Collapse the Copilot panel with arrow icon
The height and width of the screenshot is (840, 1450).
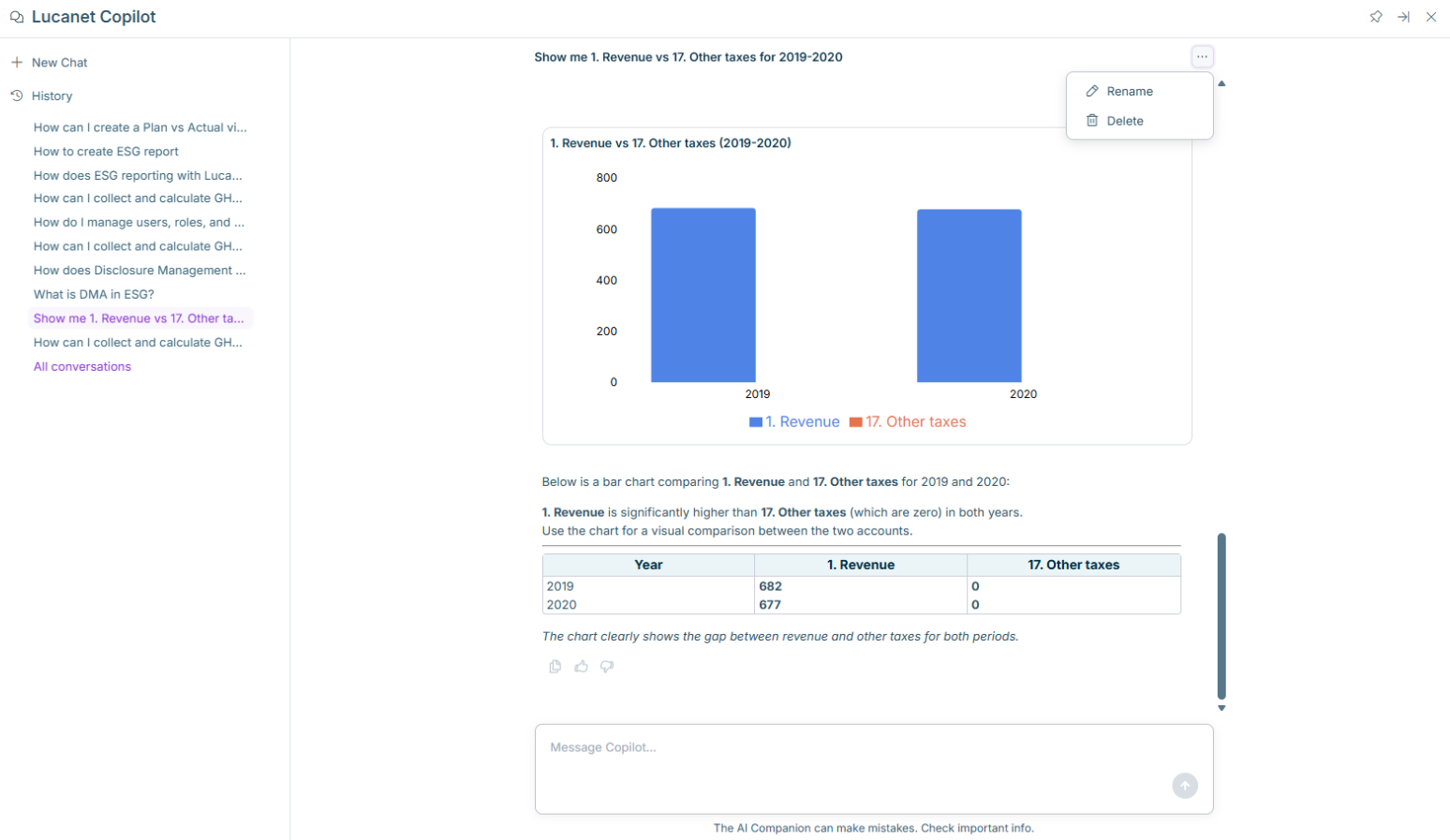pos(1403,17)
